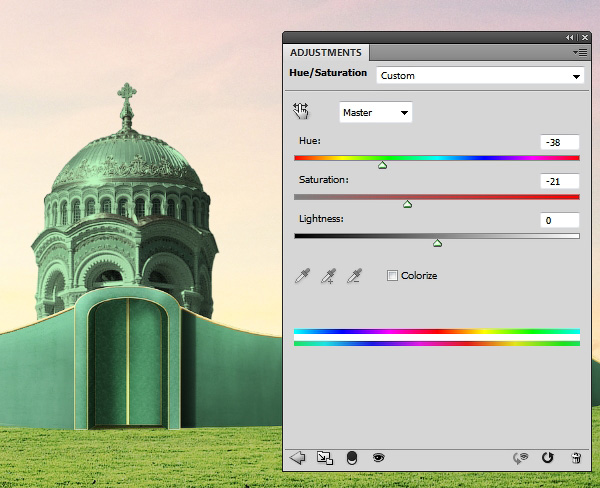The width and height of the screenshot is (600, 488).
Task: Open the Custom preset dropdown
Action: (480, 76)
